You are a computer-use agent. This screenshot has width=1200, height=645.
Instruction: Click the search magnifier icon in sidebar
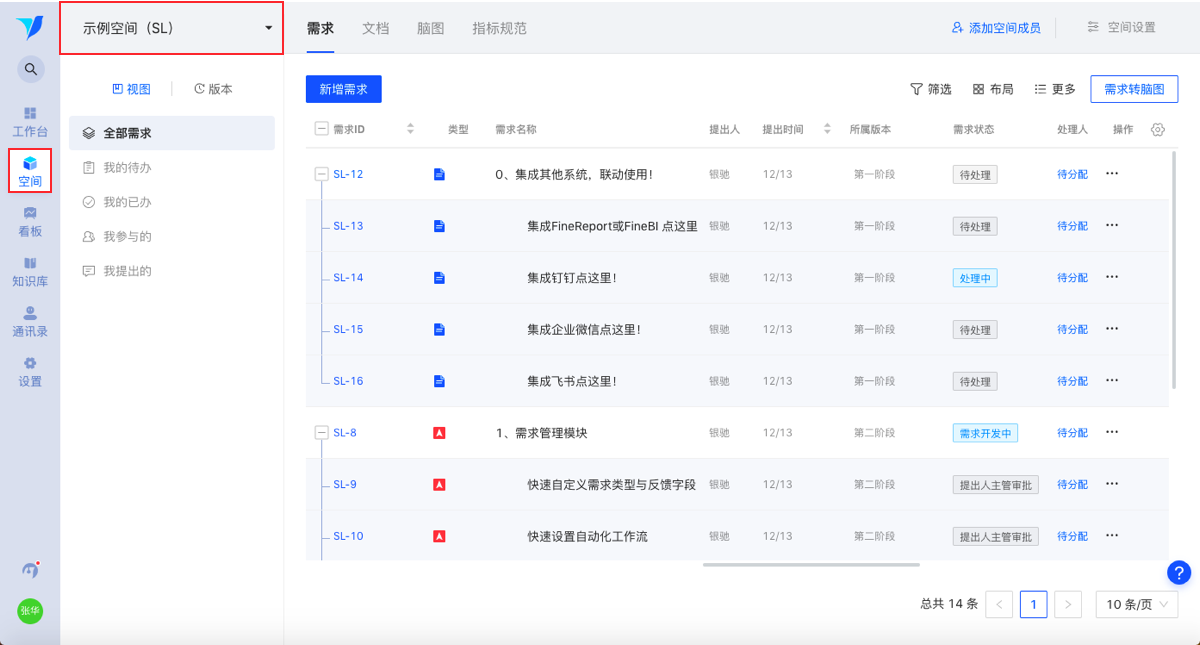(x=30, y=69)
